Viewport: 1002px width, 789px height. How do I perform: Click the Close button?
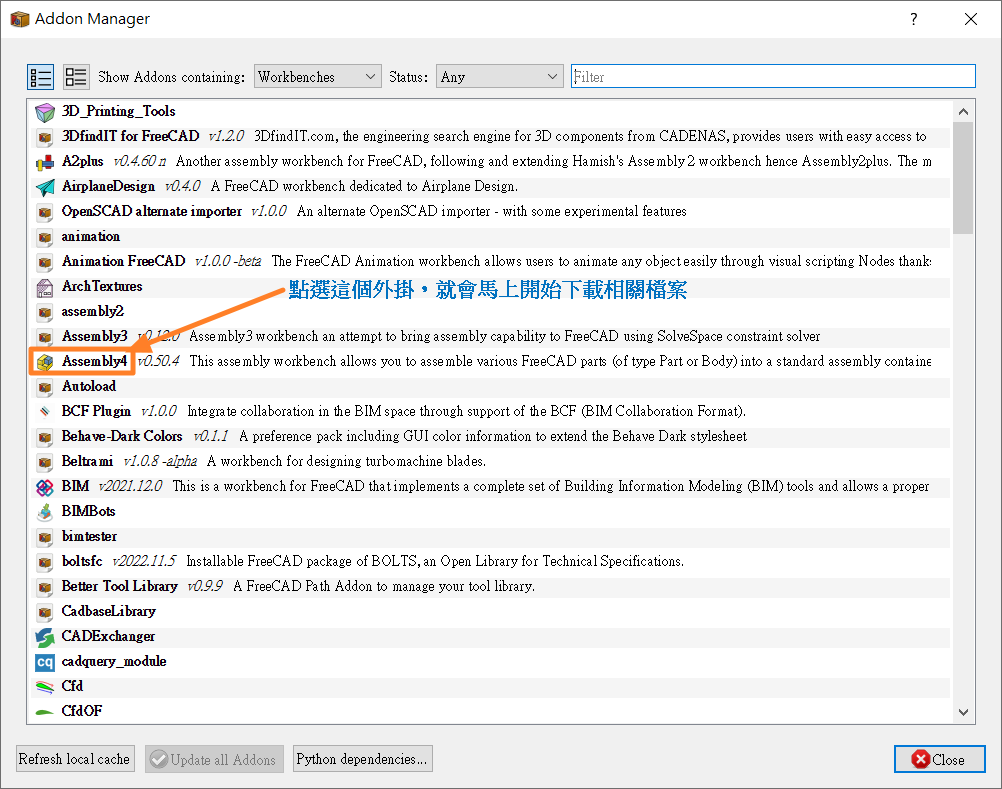pos(939,760)
